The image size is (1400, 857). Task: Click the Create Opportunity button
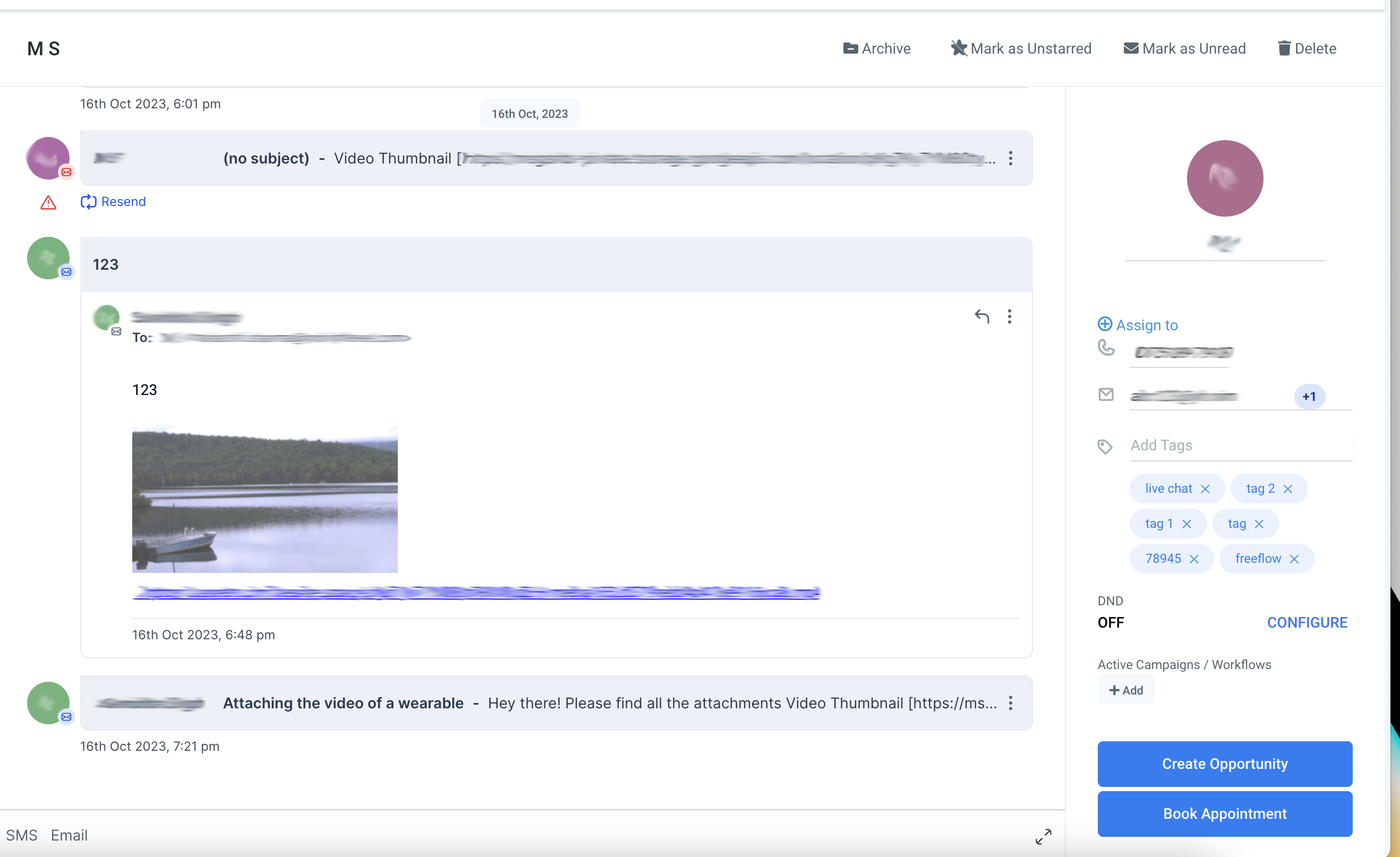tap(1224, 764)
